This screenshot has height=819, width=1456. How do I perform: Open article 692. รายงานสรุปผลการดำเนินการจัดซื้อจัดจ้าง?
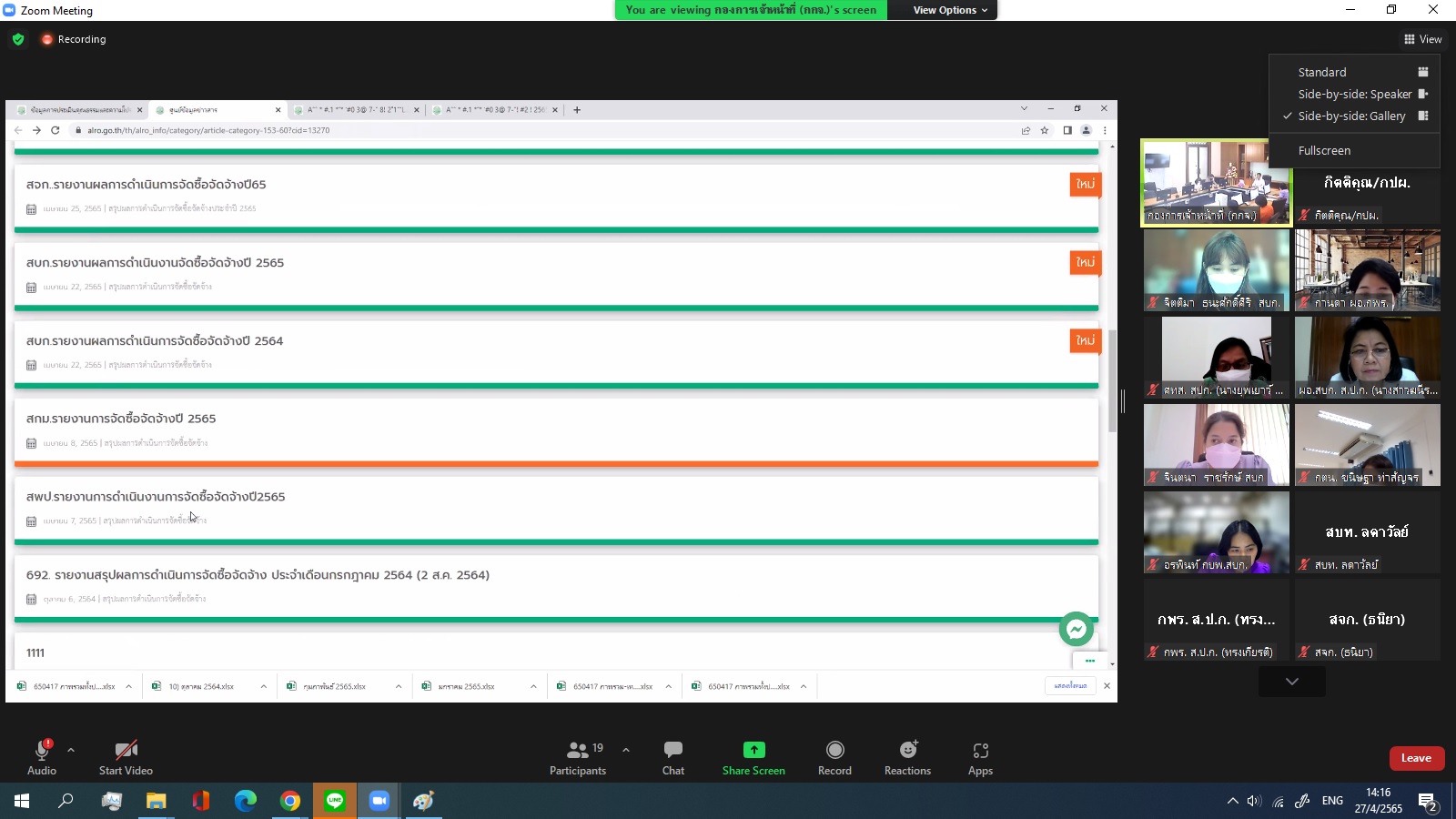(x=258, y=575)
